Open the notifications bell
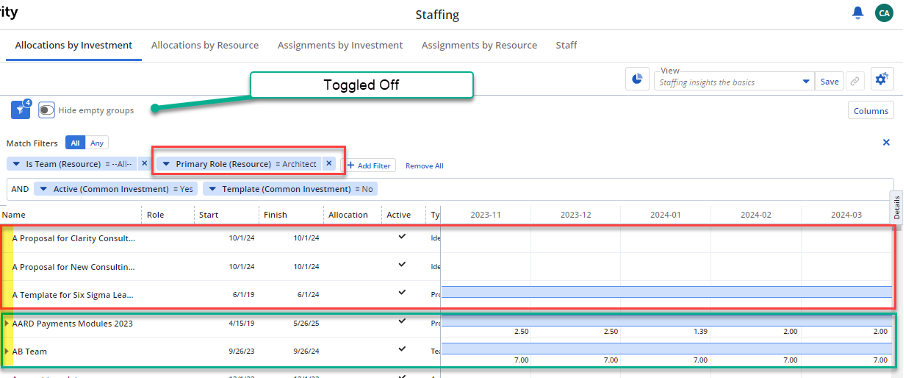Viewport: 904px width, 378px height. (858, 13)
